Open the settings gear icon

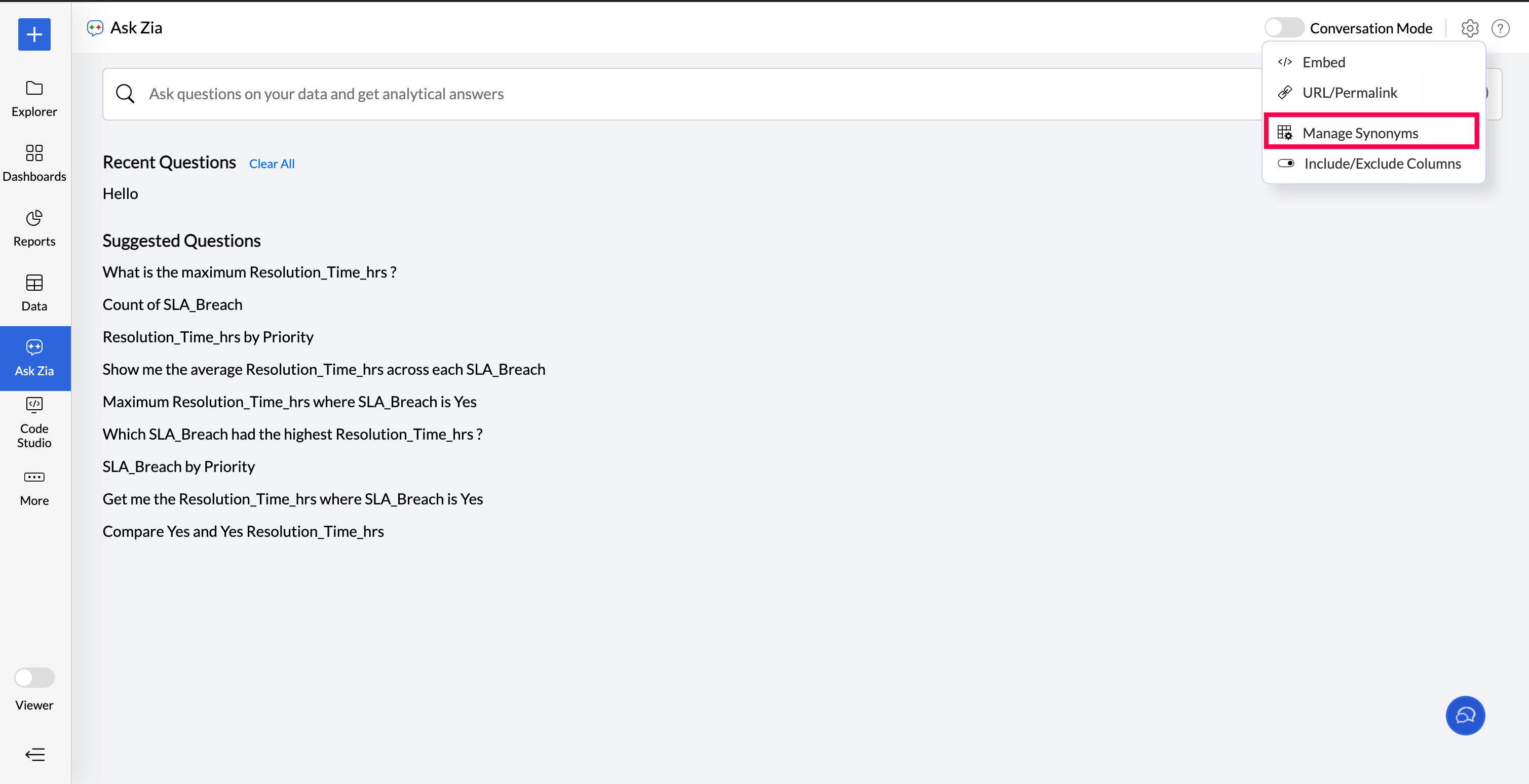pos(1469,28)
